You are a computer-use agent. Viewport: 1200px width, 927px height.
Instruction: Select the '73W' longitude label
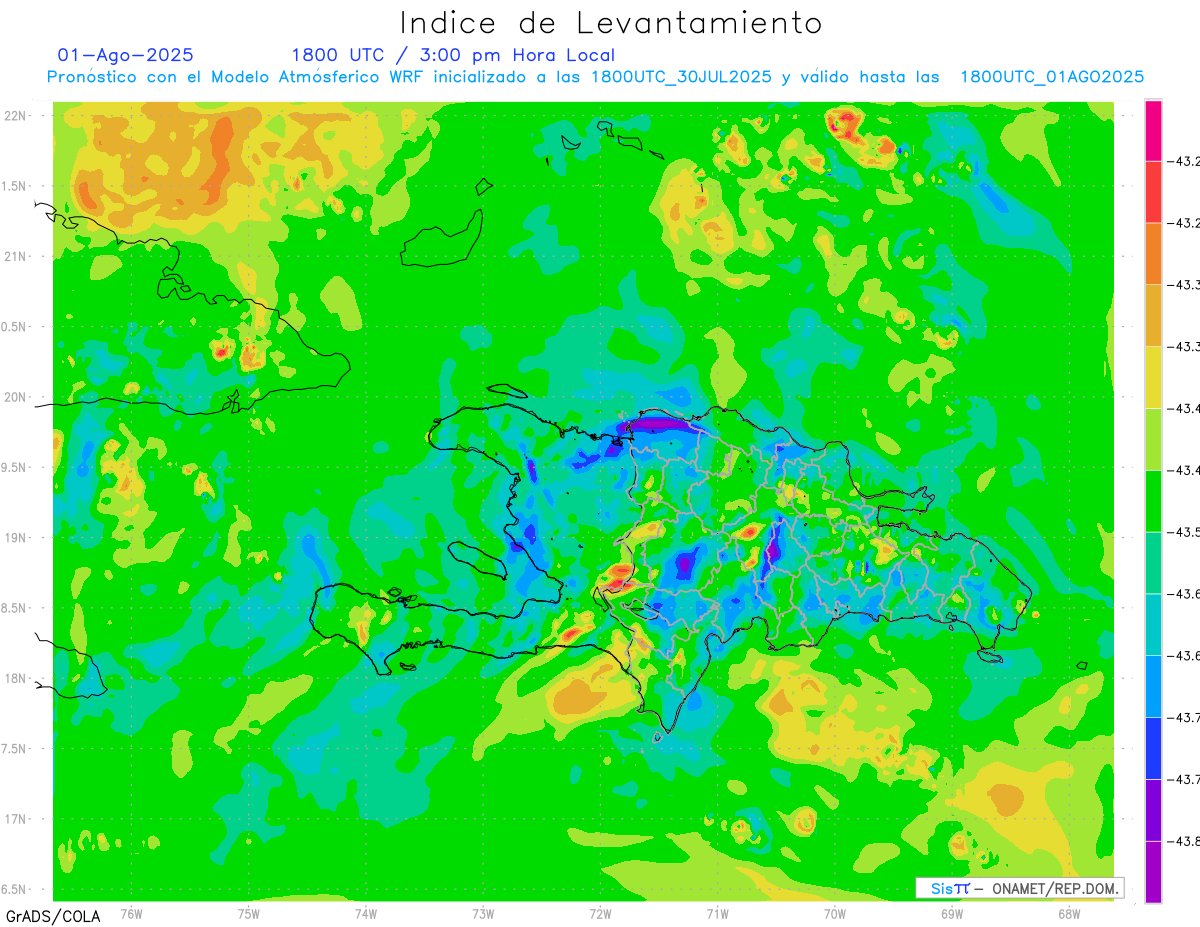coord(483,913)
